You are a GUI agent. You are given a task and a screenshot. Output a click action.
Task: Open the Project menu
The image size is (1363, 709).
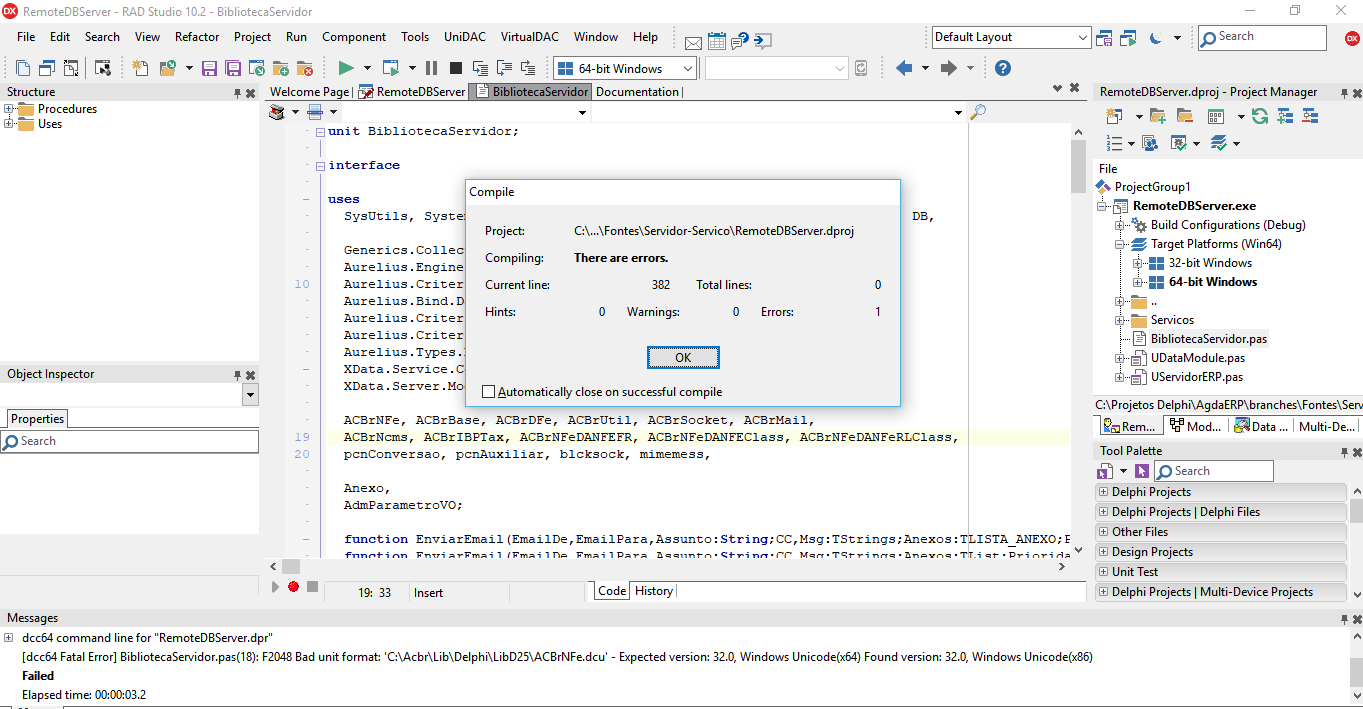252,37
